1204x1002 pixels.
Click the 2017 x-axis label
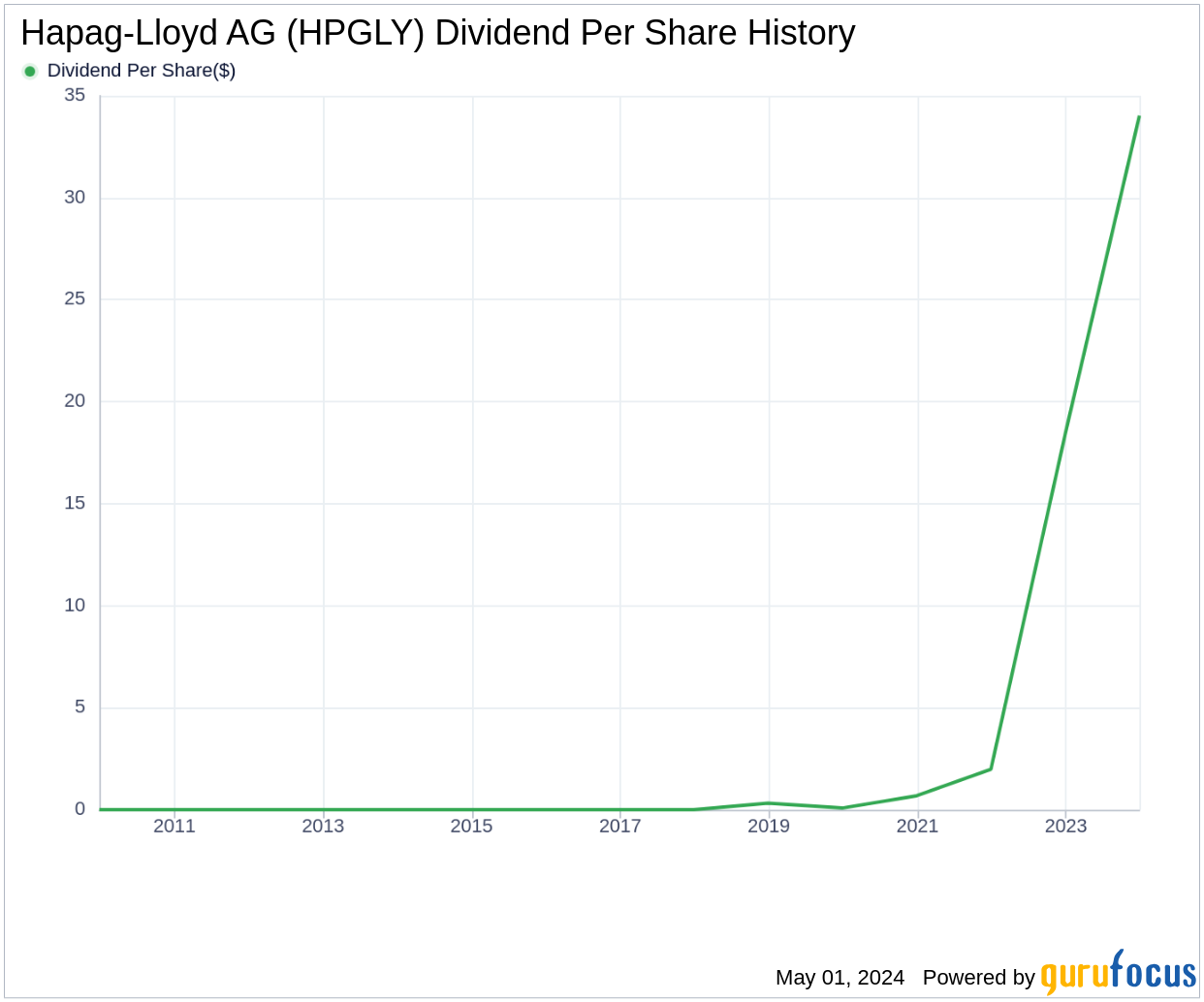620,826
